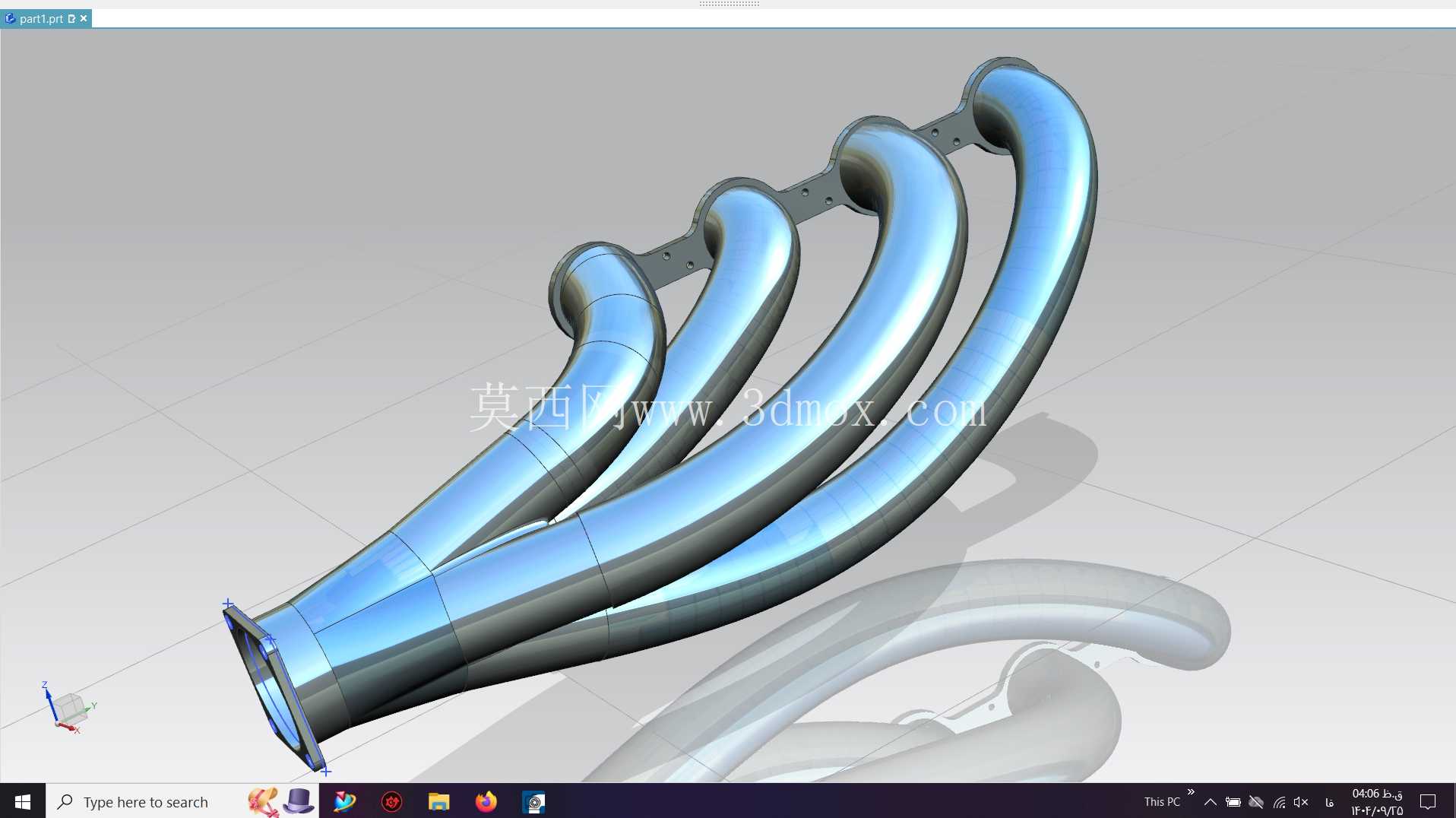Screen dimensions: 1456x818
Task: Open the notification action center
Action: tap(1428, 802)
